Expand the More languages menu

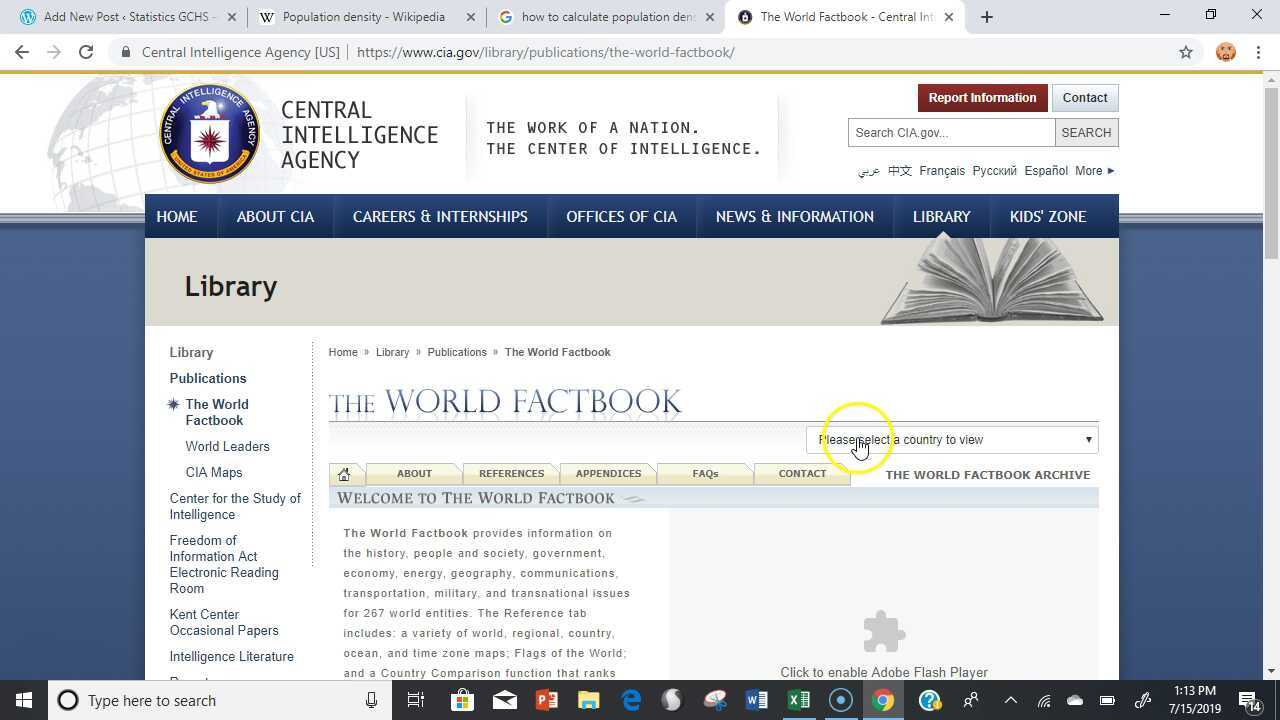point(1094,171)
